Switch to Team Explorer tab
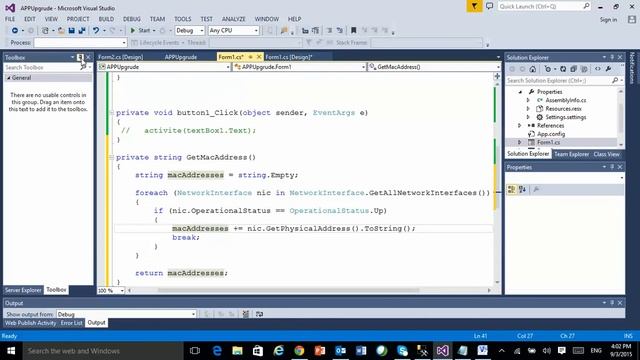Image resolution: width=640 pixels, height=360 pixels. [571, 154]
